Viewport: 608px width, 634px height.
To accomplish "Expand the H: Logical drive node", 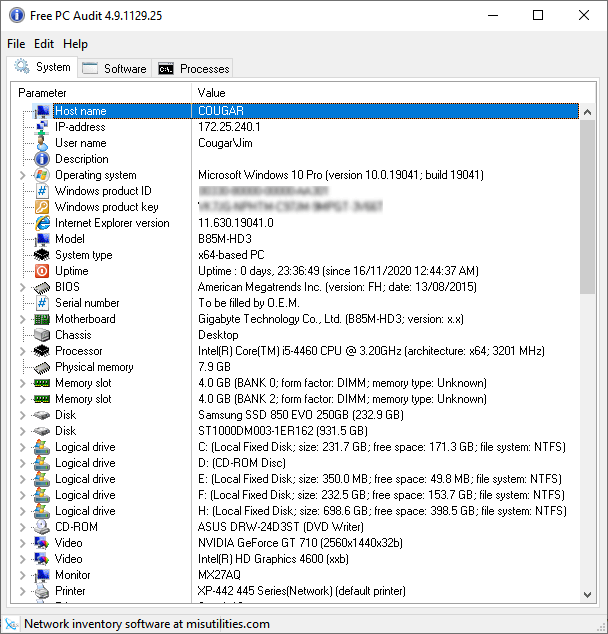I will coord(23,511).
